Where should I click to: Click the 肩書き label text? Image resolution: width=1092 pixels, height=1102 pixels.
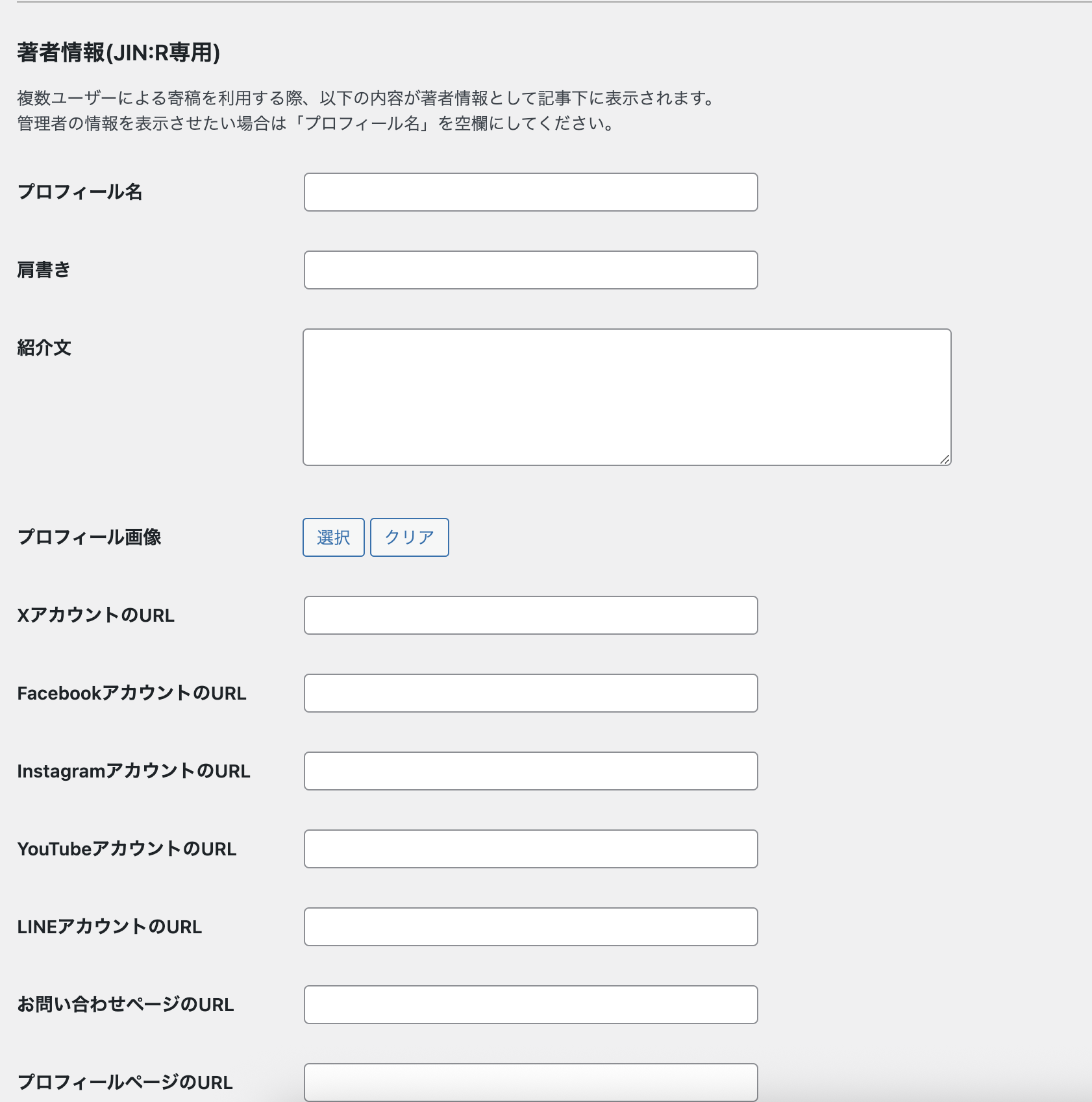click(44, 270)
